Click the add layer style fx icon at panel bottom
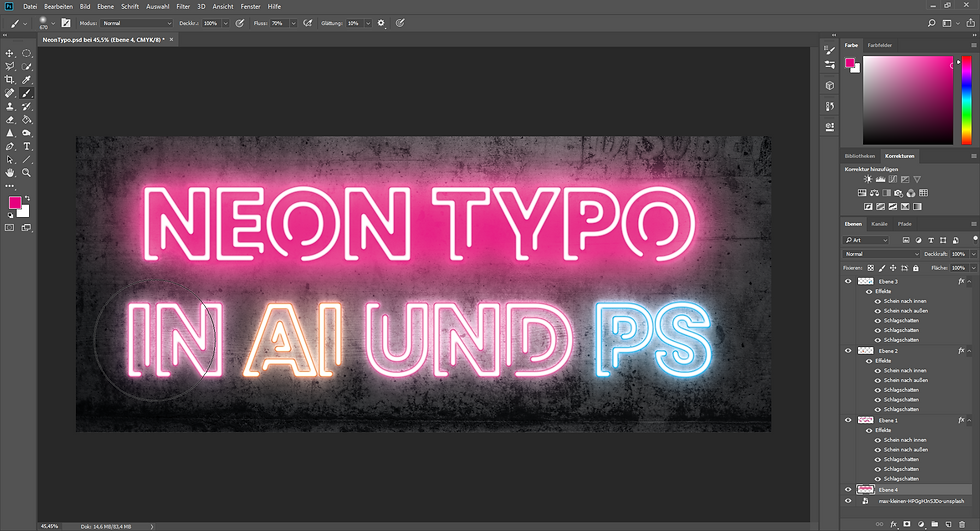The height and width of the screenshot is (531, 980). (x=894, y=524)
